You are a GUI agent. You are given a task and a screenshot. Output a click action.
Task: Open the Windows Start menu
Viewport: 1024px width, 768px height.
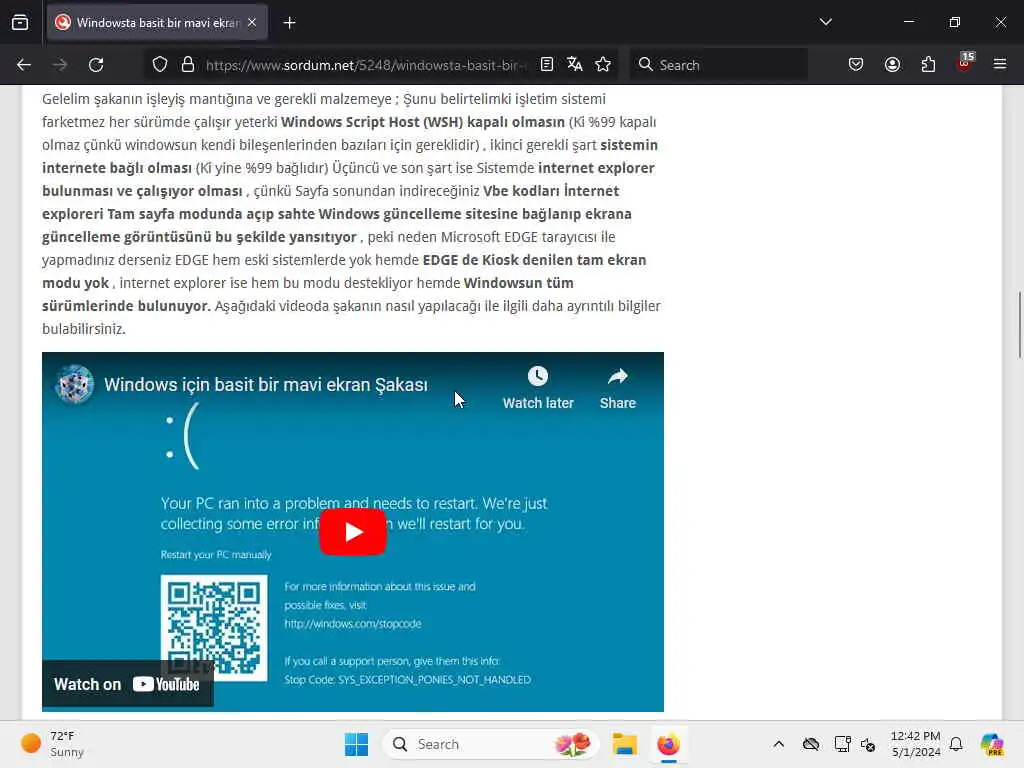[356, 744]
